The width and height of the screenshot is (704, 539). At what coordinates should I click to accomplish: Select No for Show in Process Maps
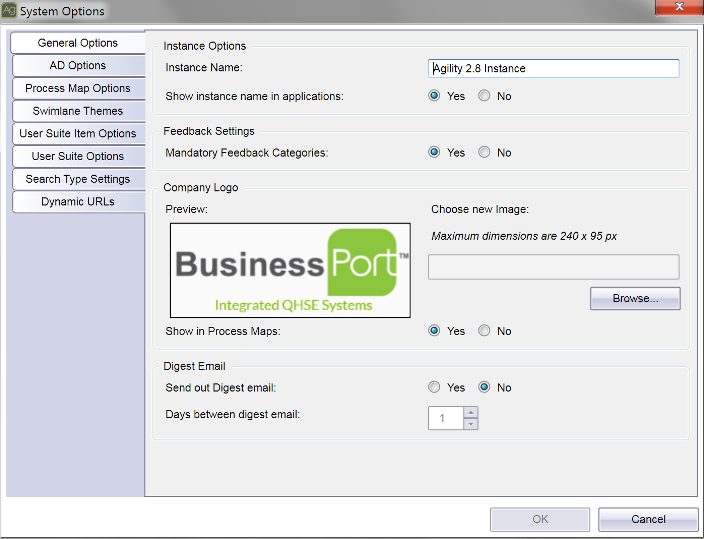click(484, 331)
